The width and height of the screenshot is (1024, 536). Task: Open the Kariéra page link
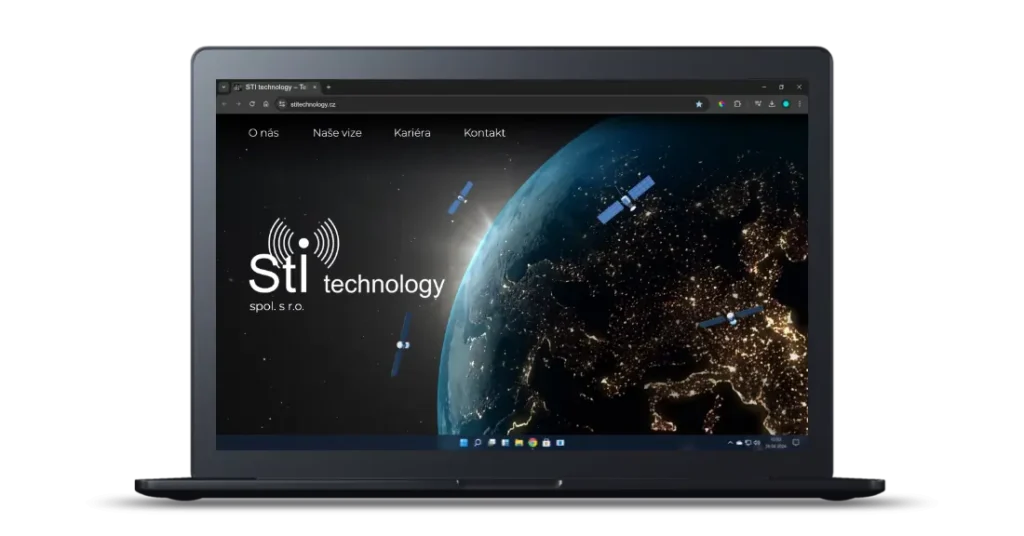coord(412,133)
